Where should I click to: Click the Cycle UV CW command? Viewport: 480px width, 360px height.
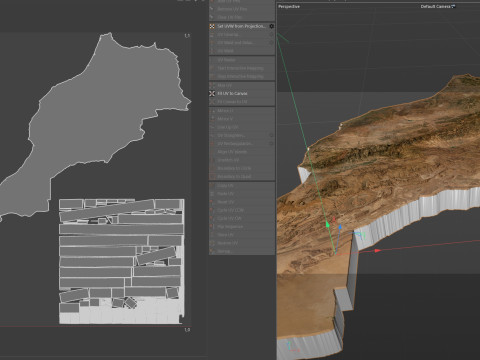click(x=242, y=218)
